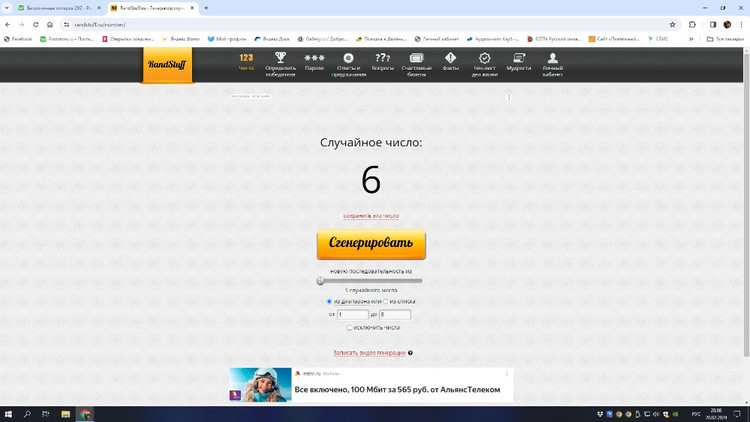750x422 pixels.
Task: Open the Факты section icon
Action: (x=450, y=61)
